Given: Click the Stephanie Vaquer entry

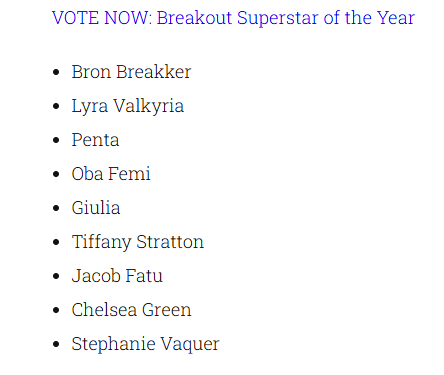Looking at the screenshot, I should pos(145,344).
